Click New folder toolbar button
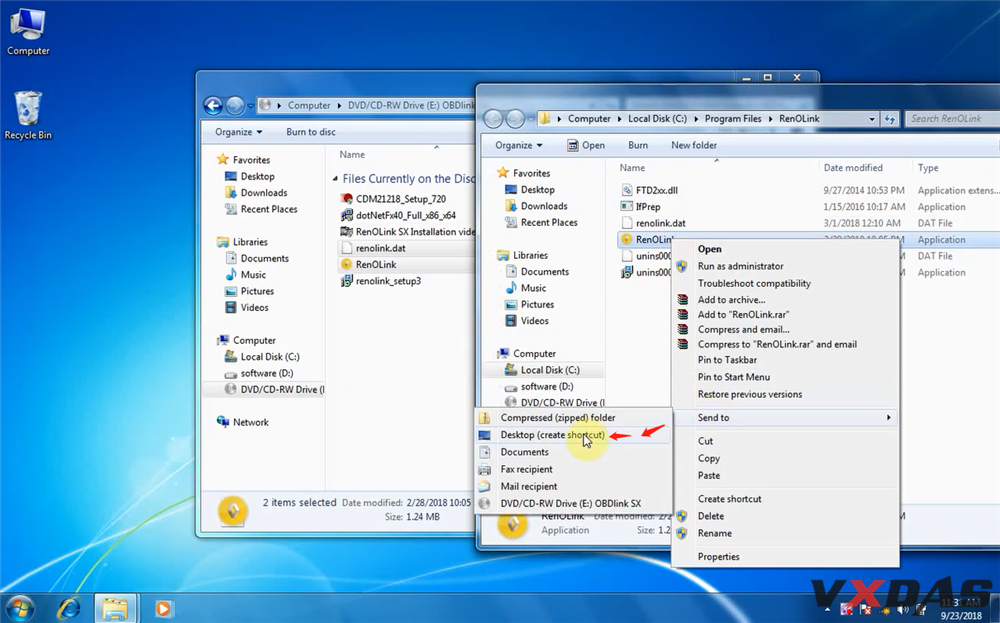This screenshot has height=623, width=1000. pos(694,145)
